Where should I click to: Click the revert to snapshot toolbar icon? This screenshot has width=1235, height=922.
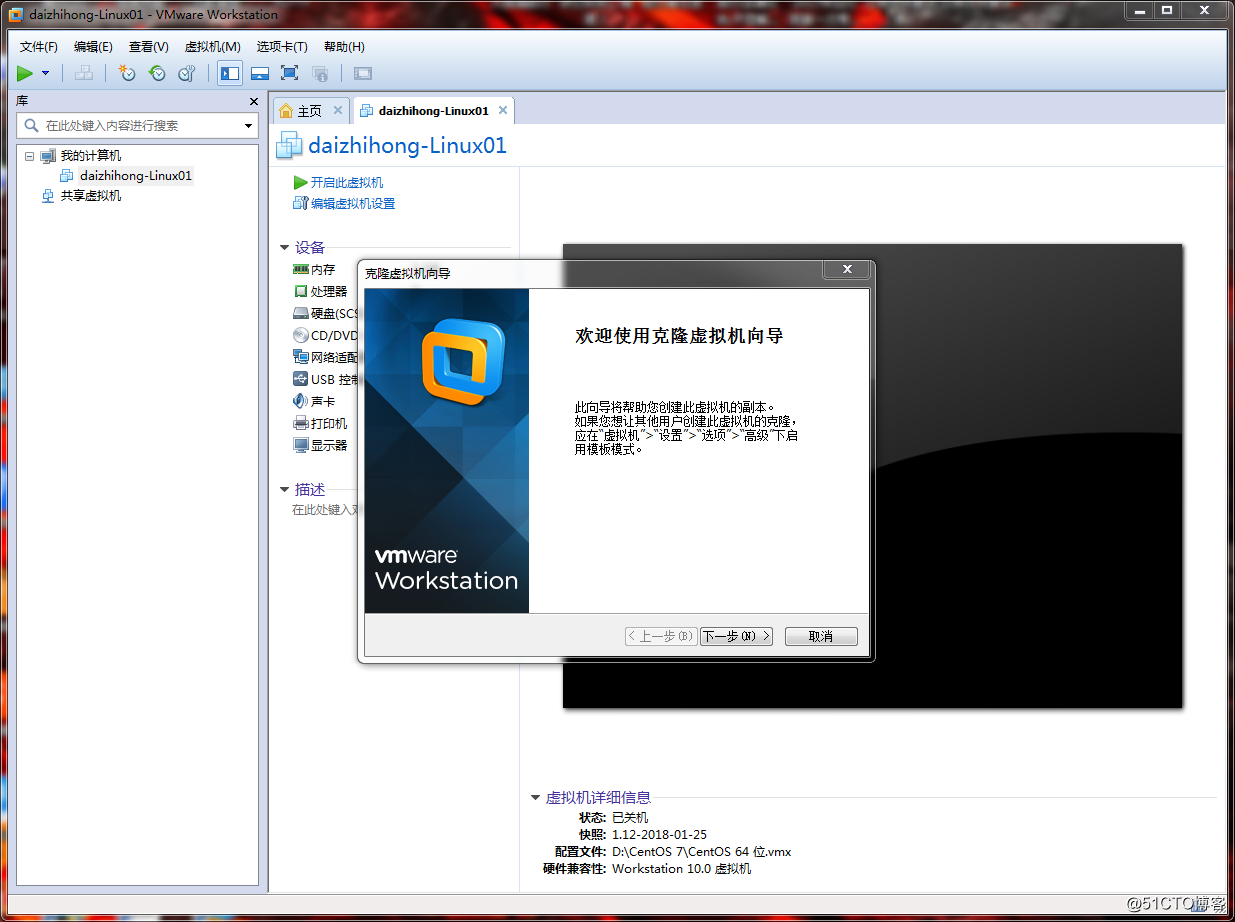tap(157, 73)
